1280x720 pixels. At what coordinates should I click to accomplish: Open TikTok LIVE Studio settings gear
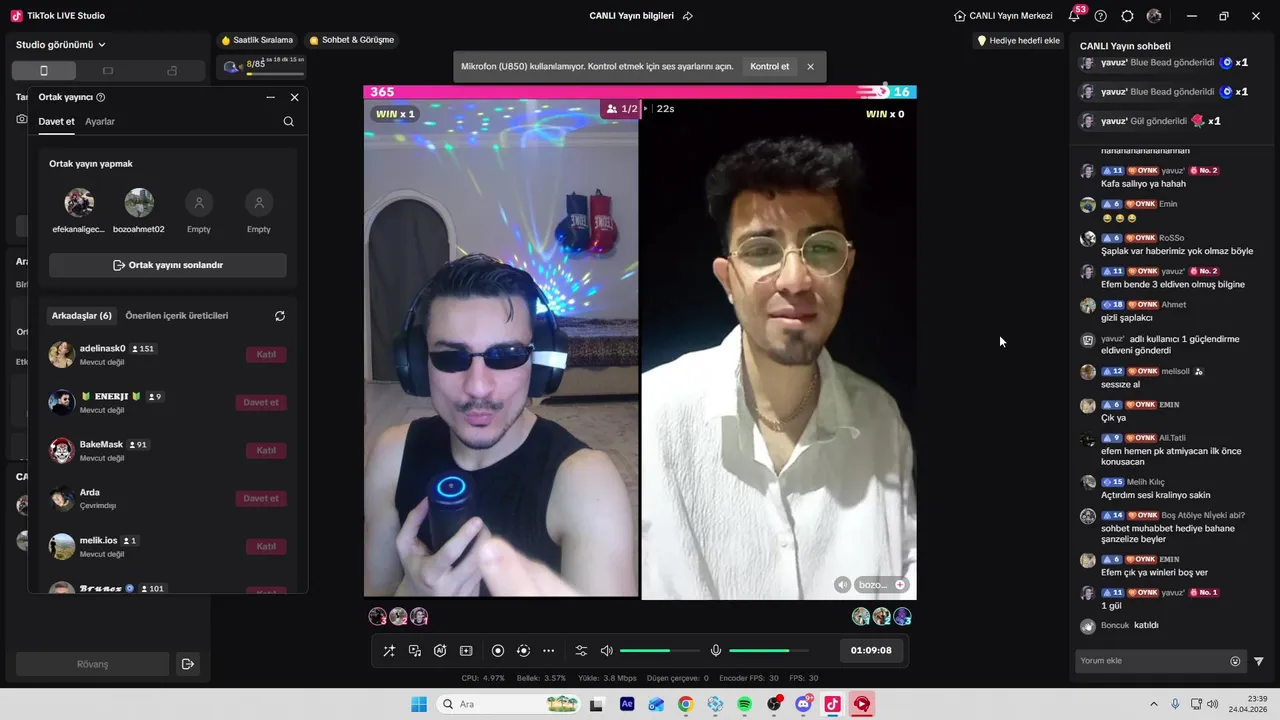(1127, 16)
